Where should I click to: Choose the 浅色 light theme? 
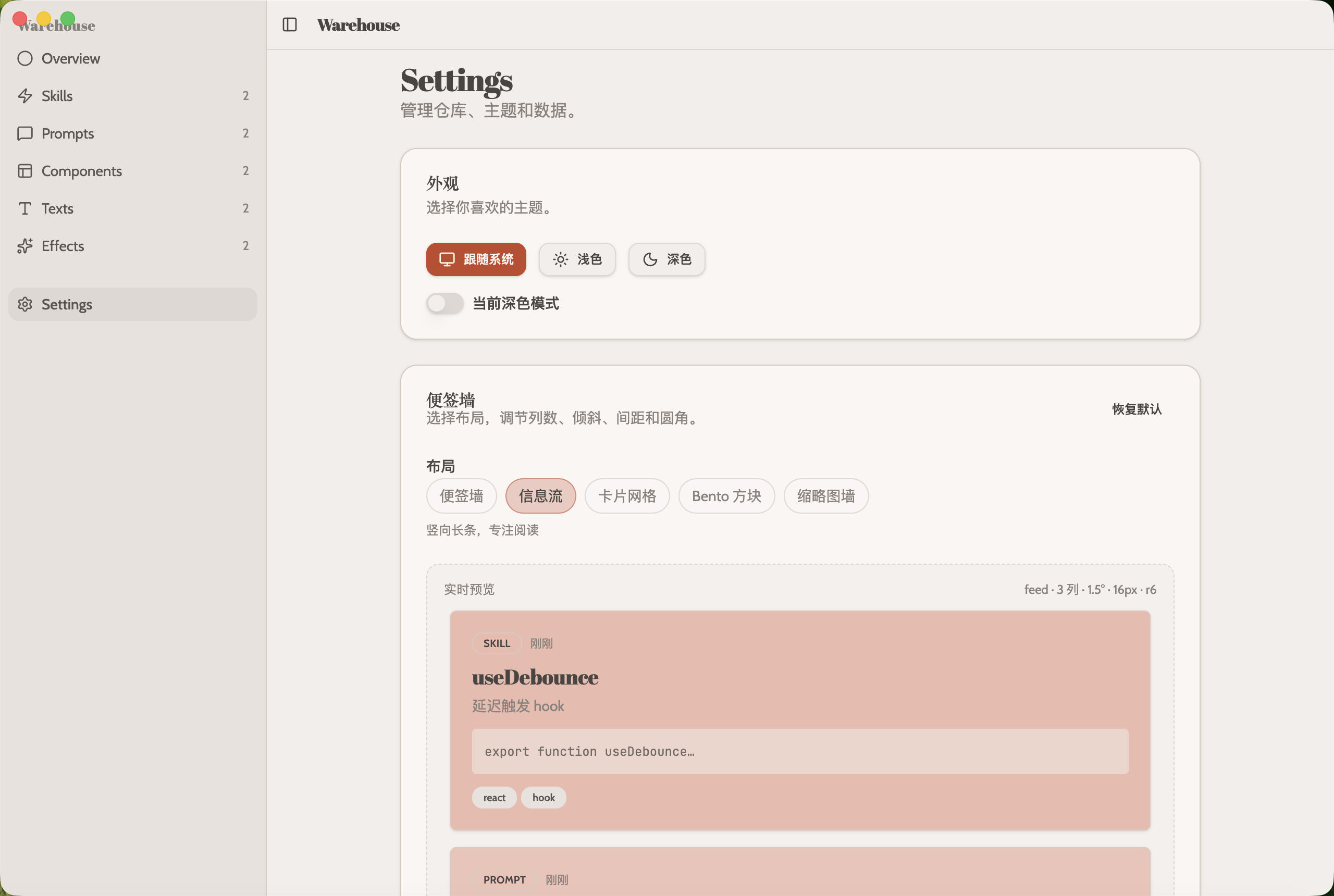click(577, 259)
